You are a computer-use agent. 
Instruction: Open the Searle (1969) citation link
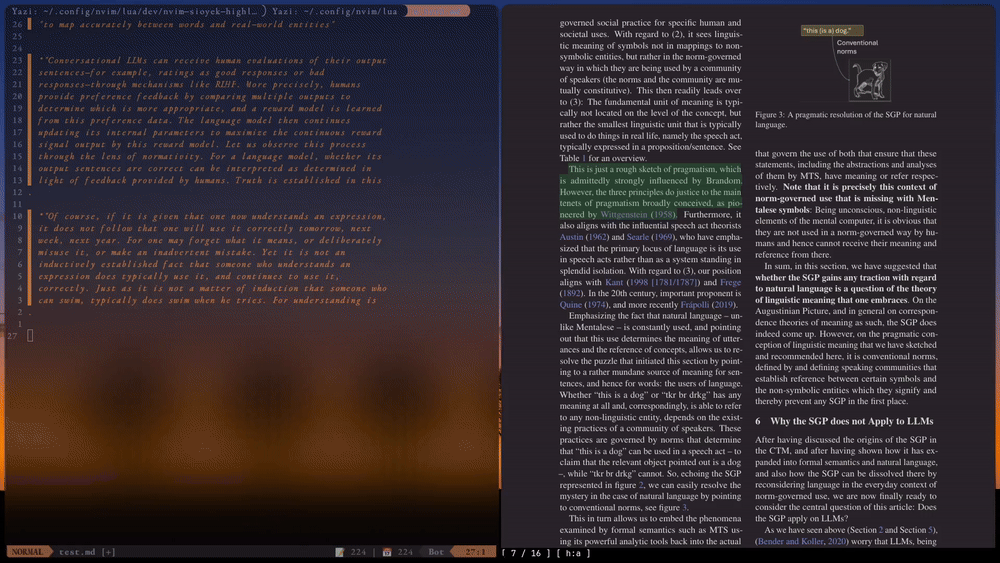click(x=650, y=237)
